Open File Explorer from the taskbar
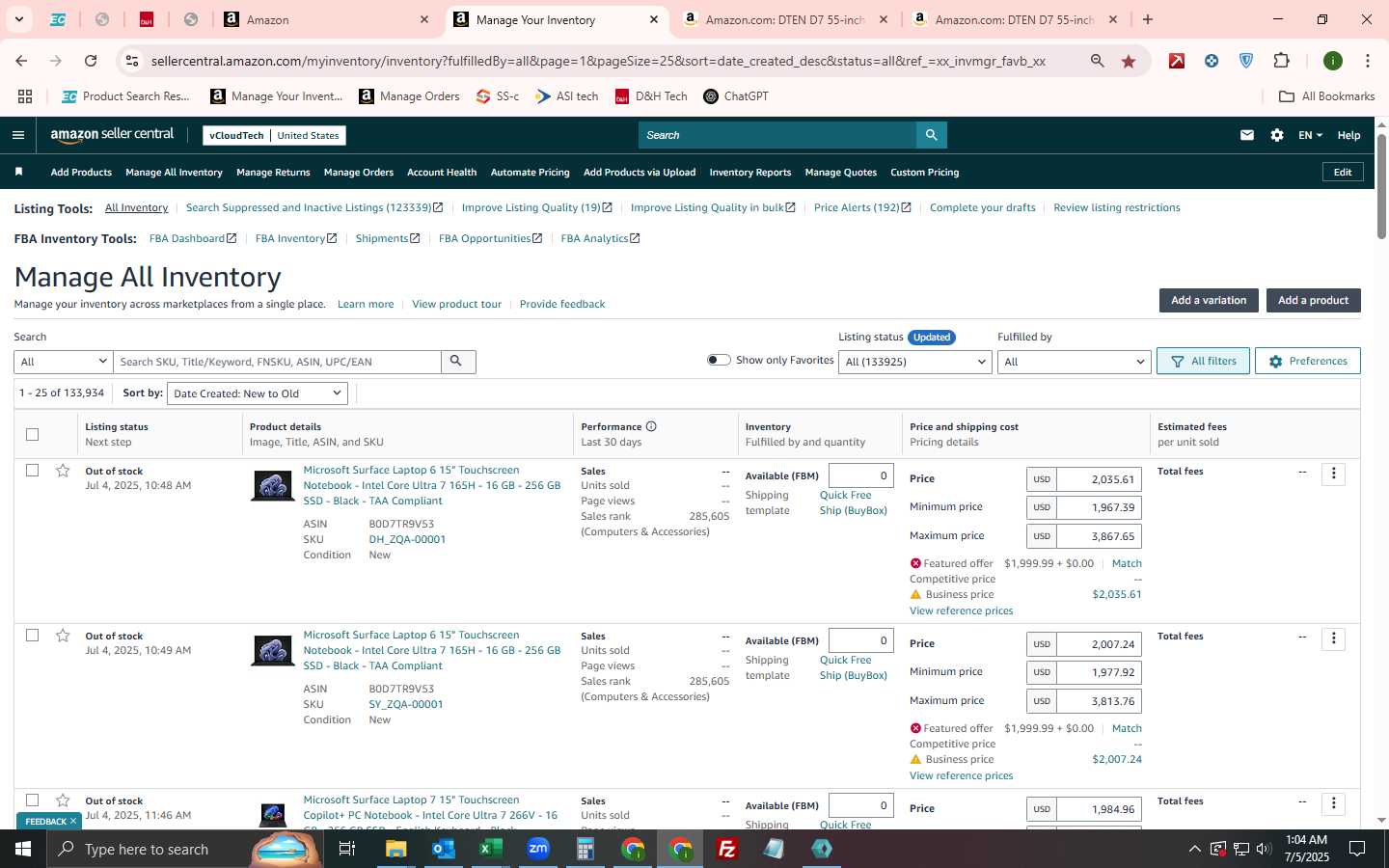This screenshot has width=1389, height=868. point(395,849)
